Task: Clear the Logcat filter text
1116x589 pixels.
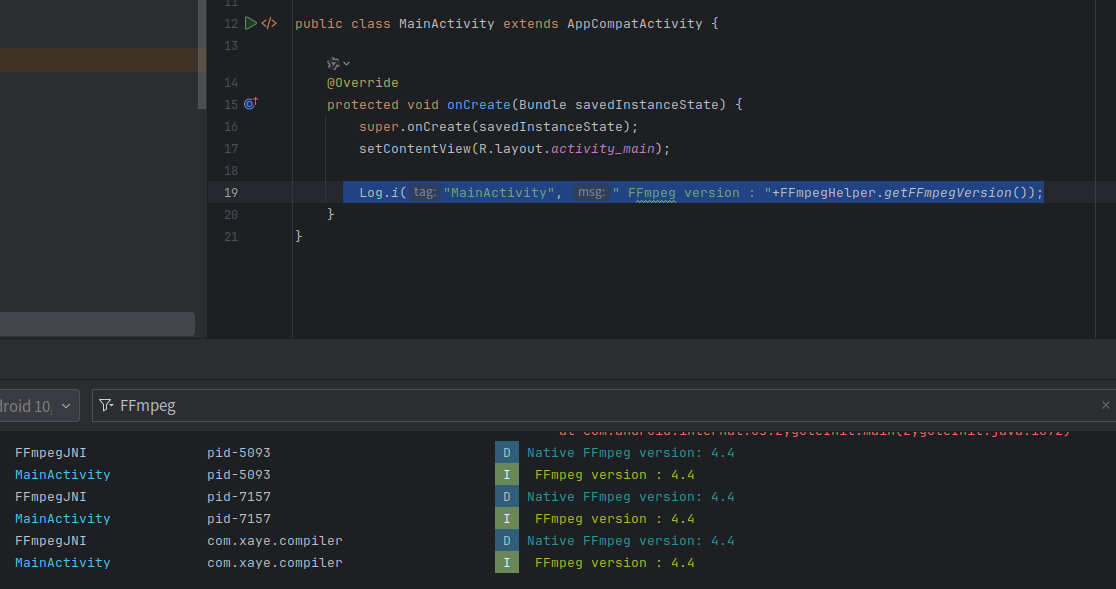Action: pyautogui.click(x=1105, y=405)
